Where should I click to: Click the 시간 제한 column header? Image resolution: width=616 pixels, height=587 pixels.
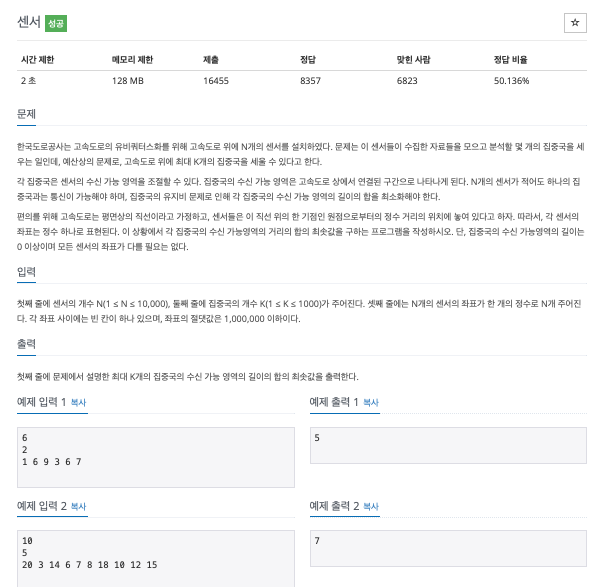(37, 60)
